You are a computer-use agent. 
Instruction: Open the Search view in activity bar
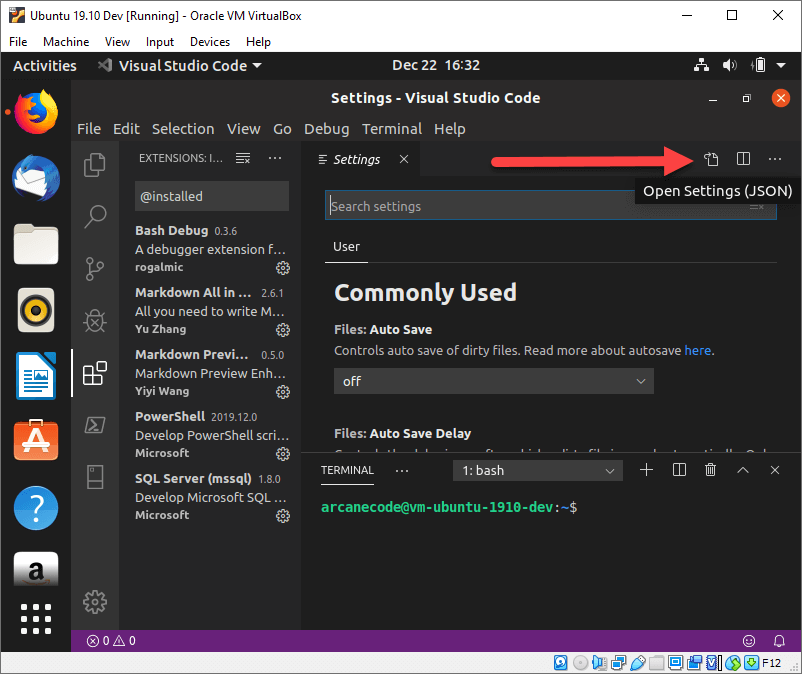click(x=95, y=216)
